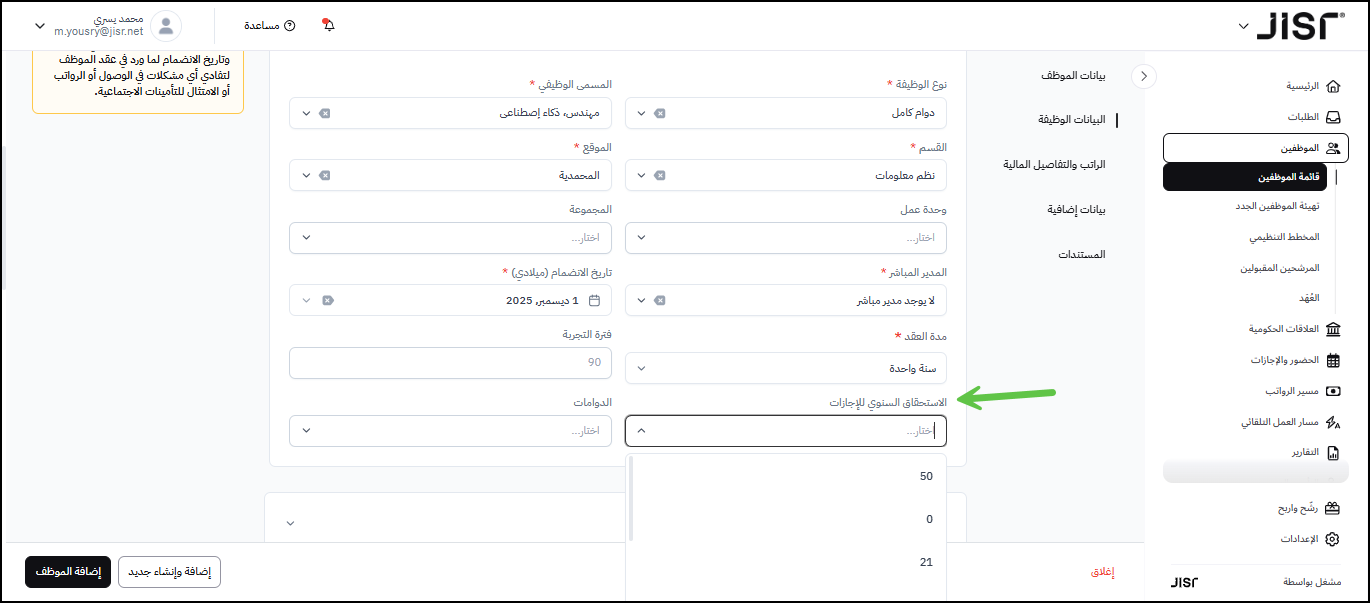Click the close (إغلاق) link
Viewport: 1370px width, 603px height.
1101,572
